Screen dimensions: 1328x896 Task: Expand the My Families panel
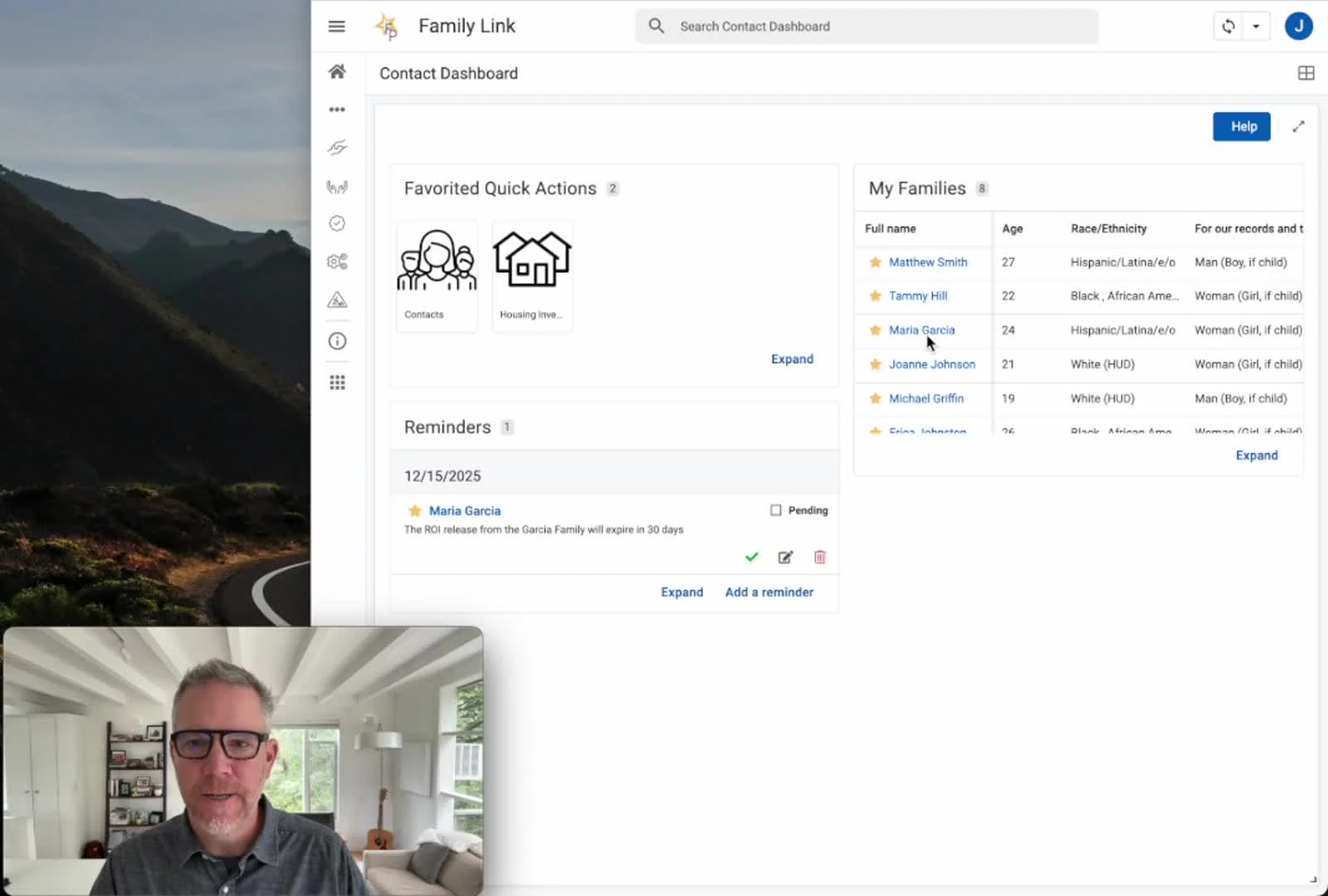click(x=1257, y=455)
